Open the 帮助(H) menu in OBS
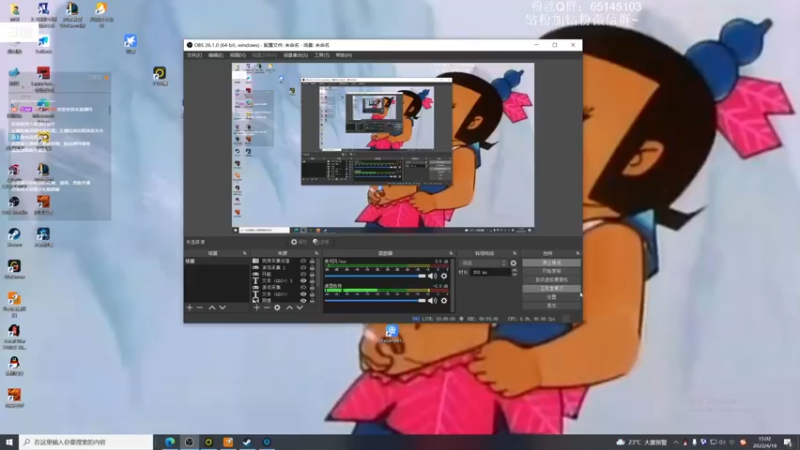Image resolution: width=800 pixels, height=450 pixels. coord(343,55)
